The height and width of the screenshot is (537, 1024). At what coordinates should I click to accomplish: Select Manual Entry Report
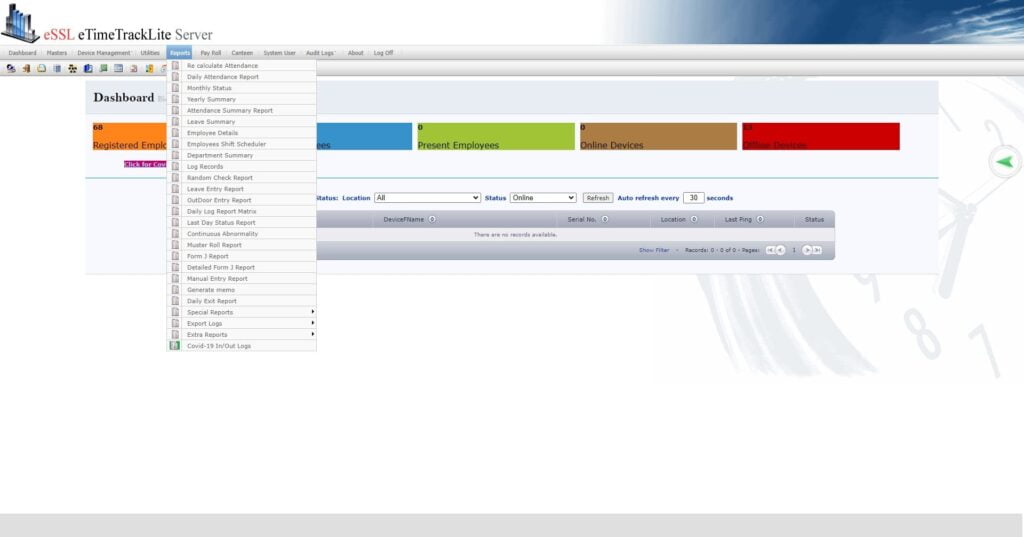242,278
